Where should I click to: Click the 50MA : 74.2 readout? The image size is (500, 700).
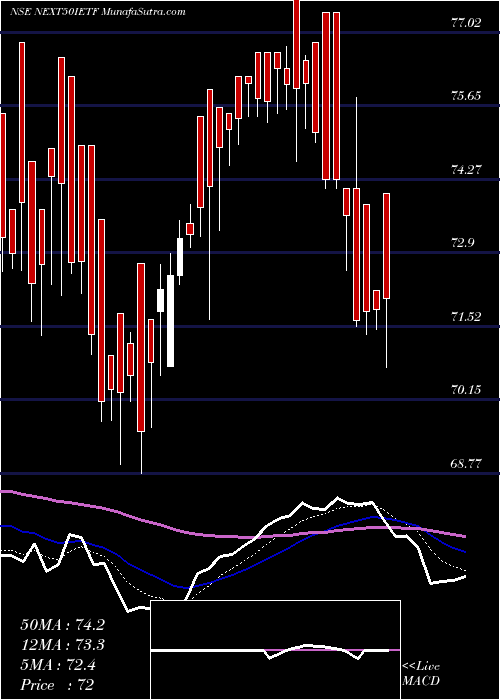[63, 625]
